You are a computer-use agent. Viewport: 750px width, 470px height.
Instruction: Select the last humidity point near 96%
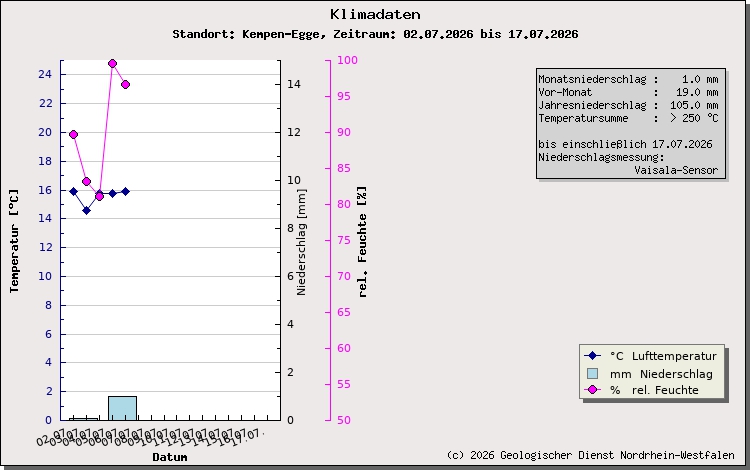click(x=125, y=85)
